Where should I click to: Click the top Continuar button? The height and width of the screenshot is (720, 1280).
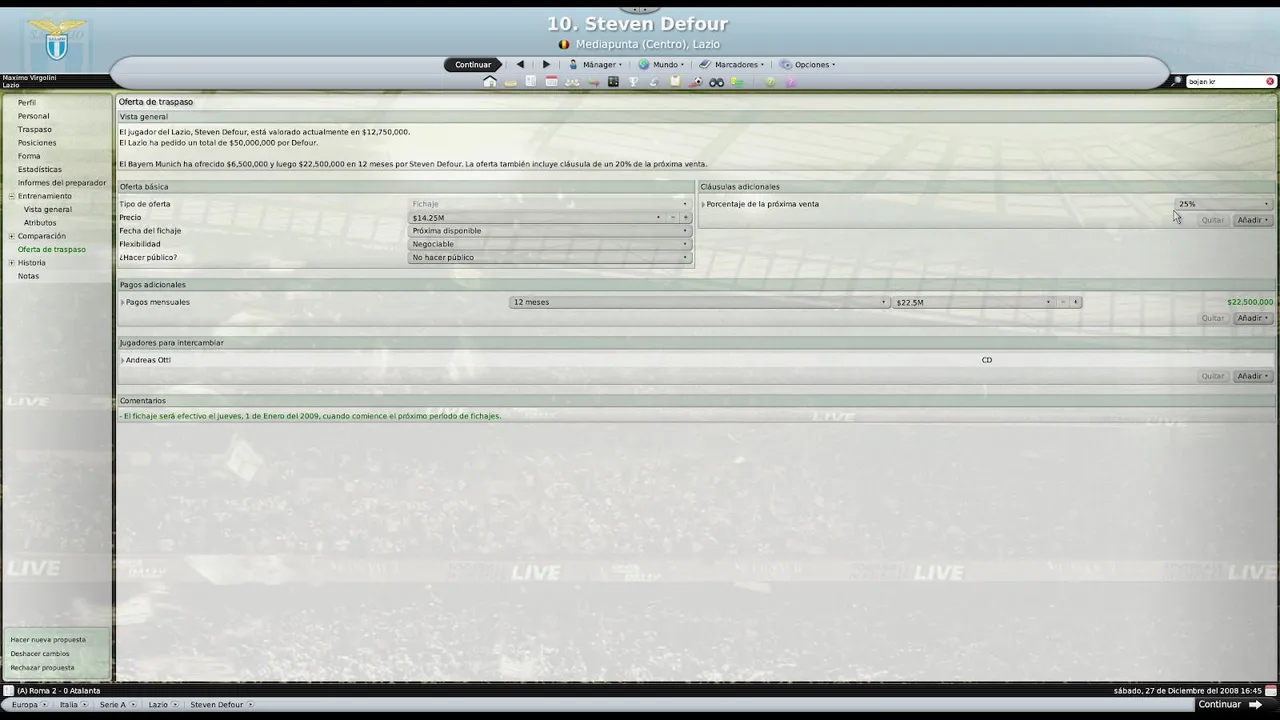[x=473, y=64]
